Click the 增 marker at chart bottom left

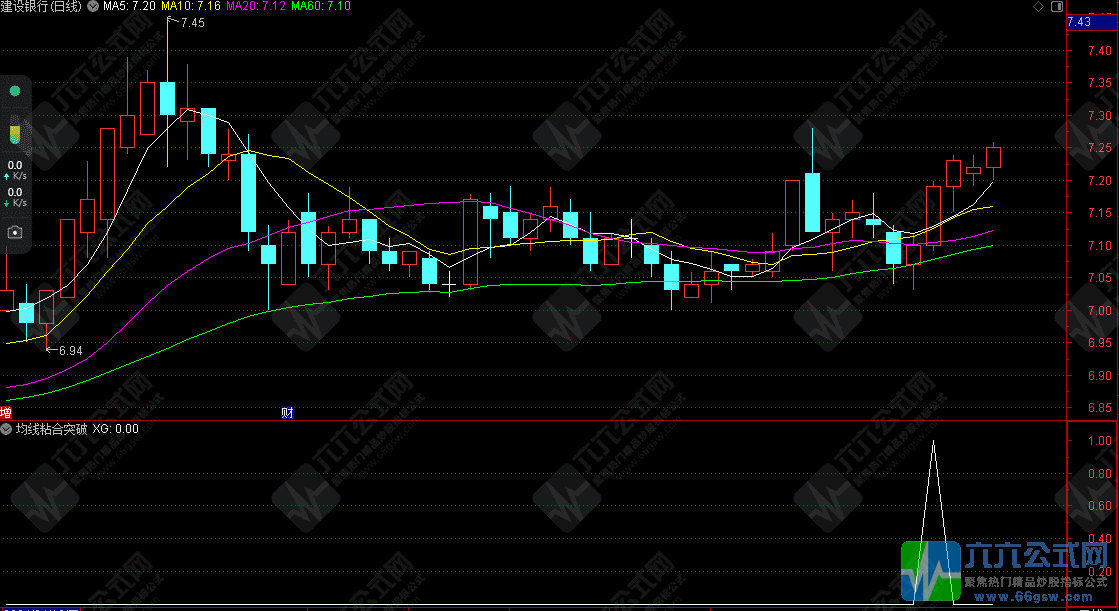point(6,413)
